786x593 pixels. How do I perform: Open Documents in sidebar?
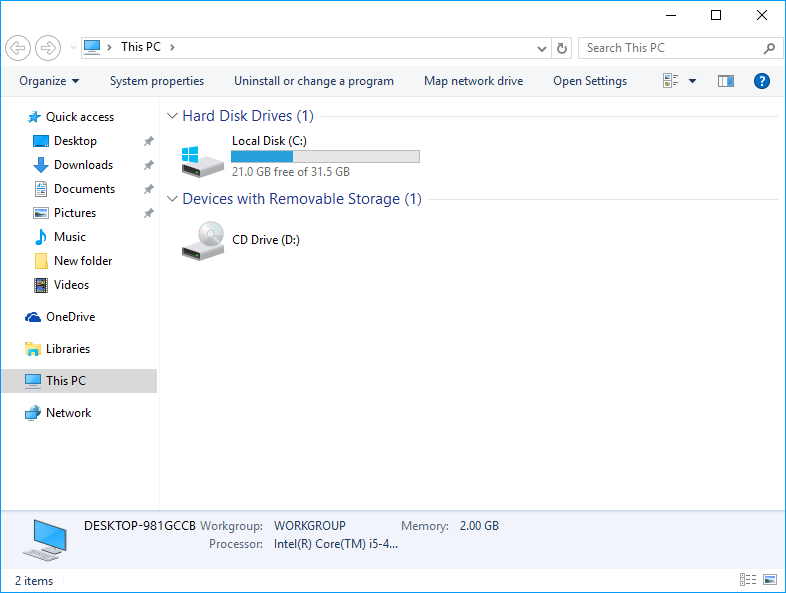pos(84,189)
